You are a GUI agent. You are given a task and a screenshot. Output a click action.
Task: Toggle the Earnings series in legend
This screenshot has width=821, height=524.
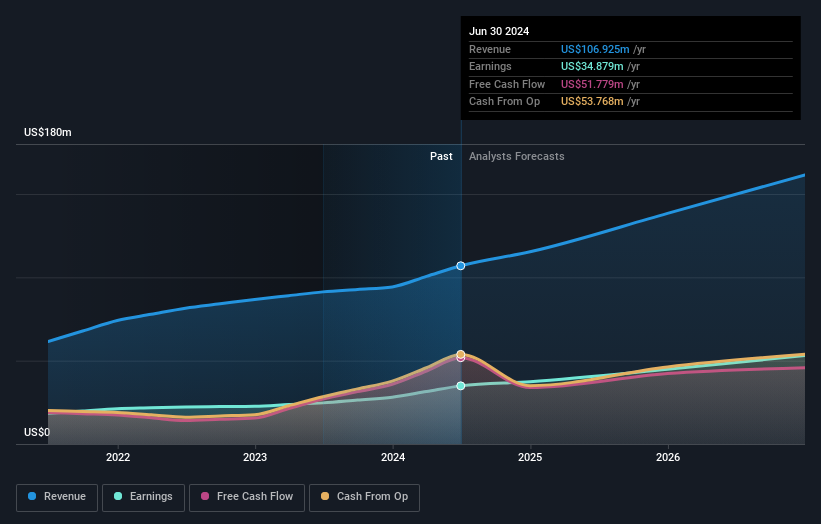143,496
